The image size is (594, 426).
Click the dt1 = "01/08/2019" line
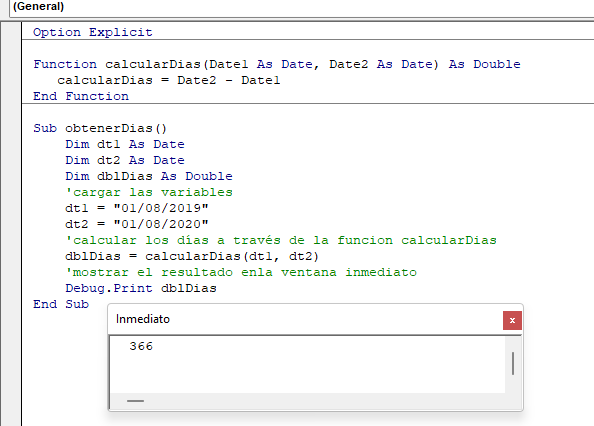[x=137, y=208]
